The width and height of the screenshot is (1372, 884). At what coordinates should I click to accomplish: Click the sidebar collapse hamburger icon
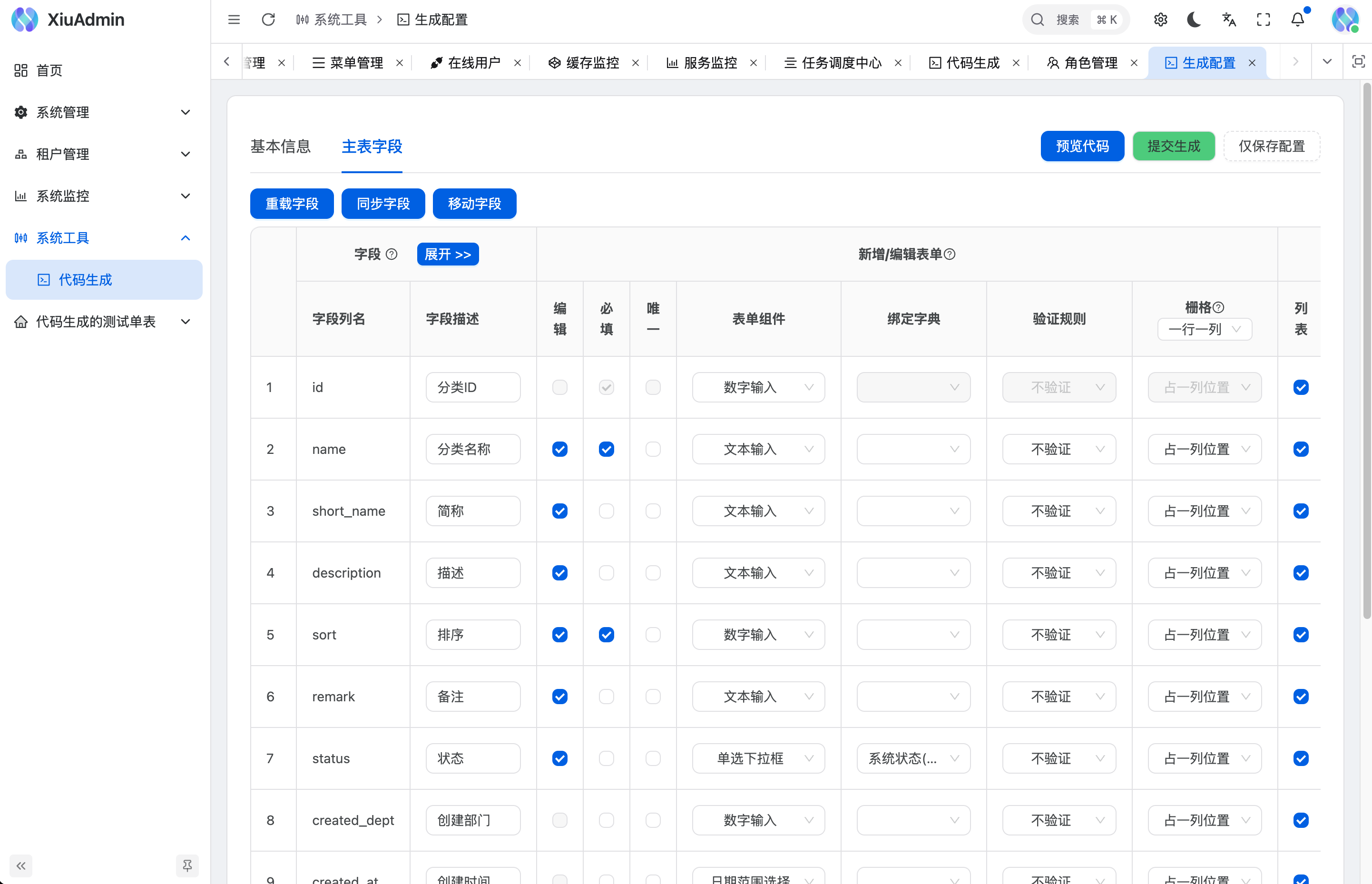[234, 20]
